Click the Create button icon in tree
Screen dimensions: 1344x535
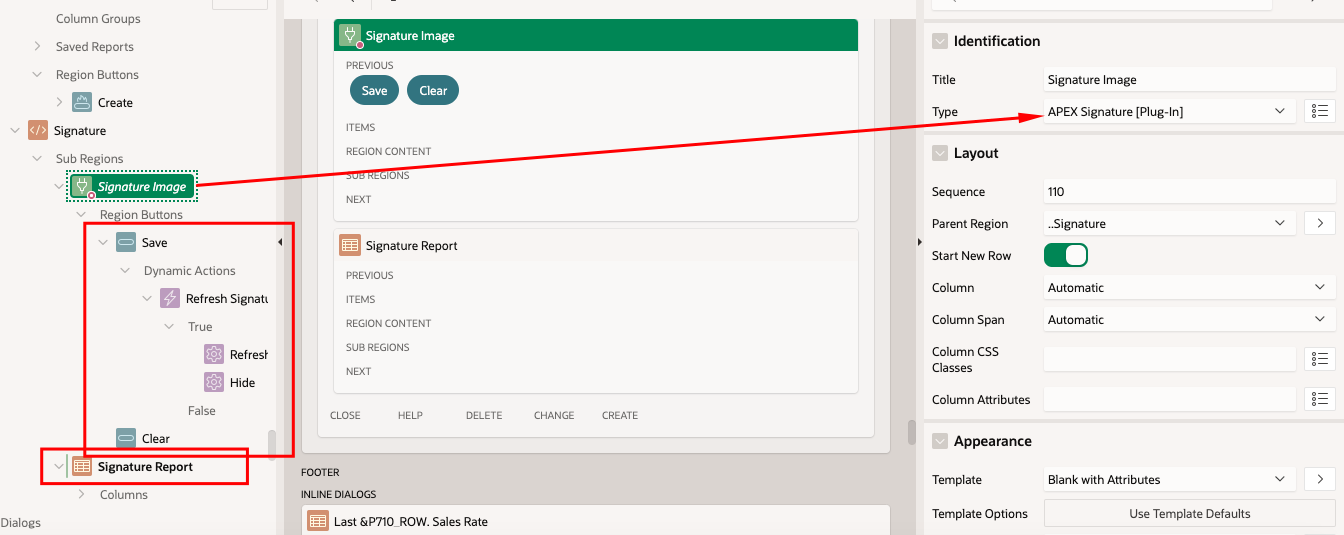click(x=83, y=102)
